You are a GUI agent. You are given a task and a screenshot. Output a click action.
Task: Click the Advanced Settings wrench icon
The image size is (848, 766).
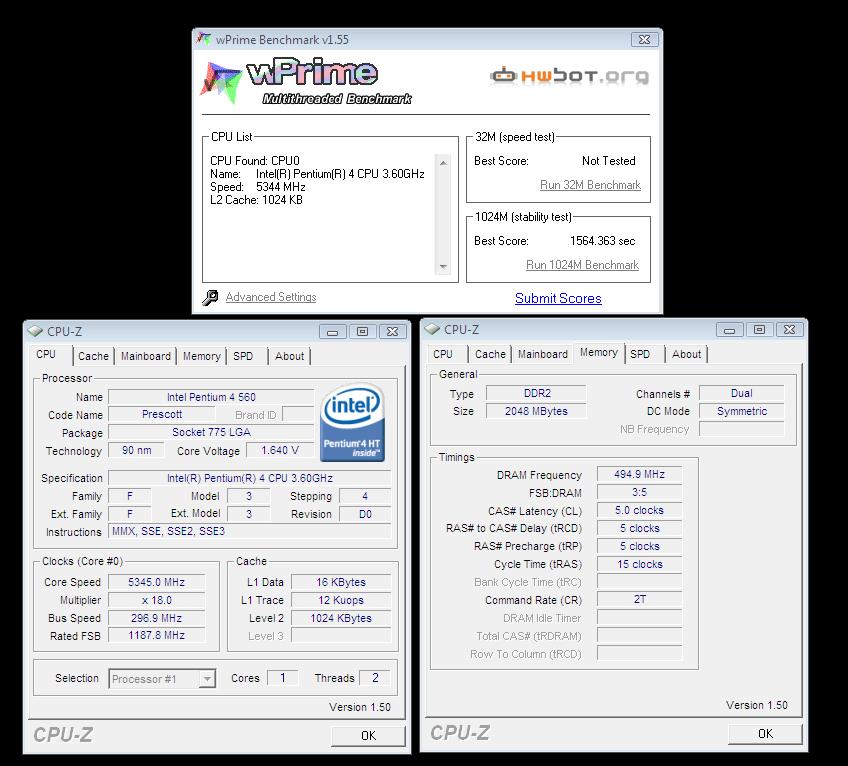[210, 298]
